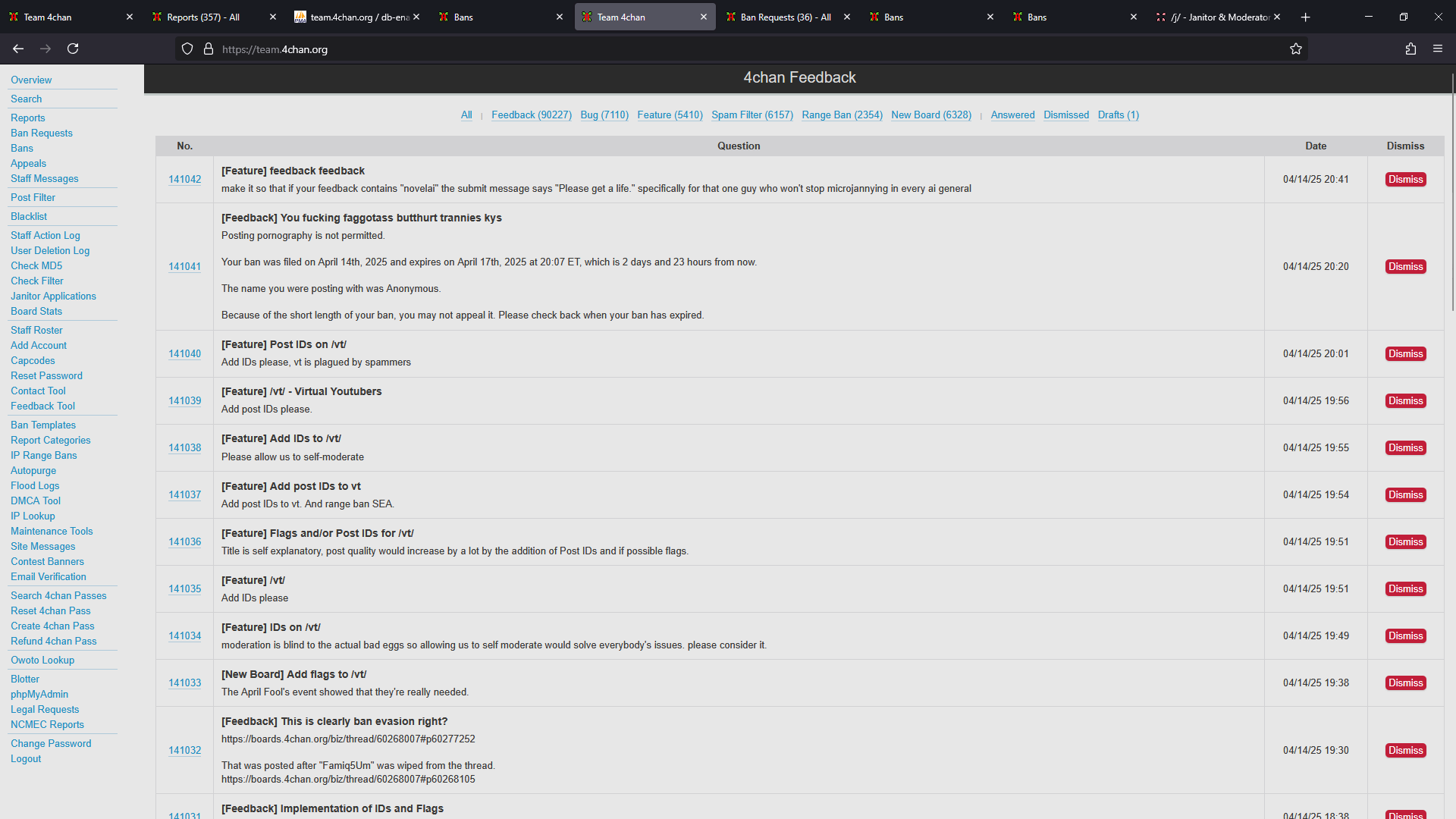This screenshot has width=1456, height=819.
Task: Click the page vertical scrollbar
Action: click(x=1452, y=190)
